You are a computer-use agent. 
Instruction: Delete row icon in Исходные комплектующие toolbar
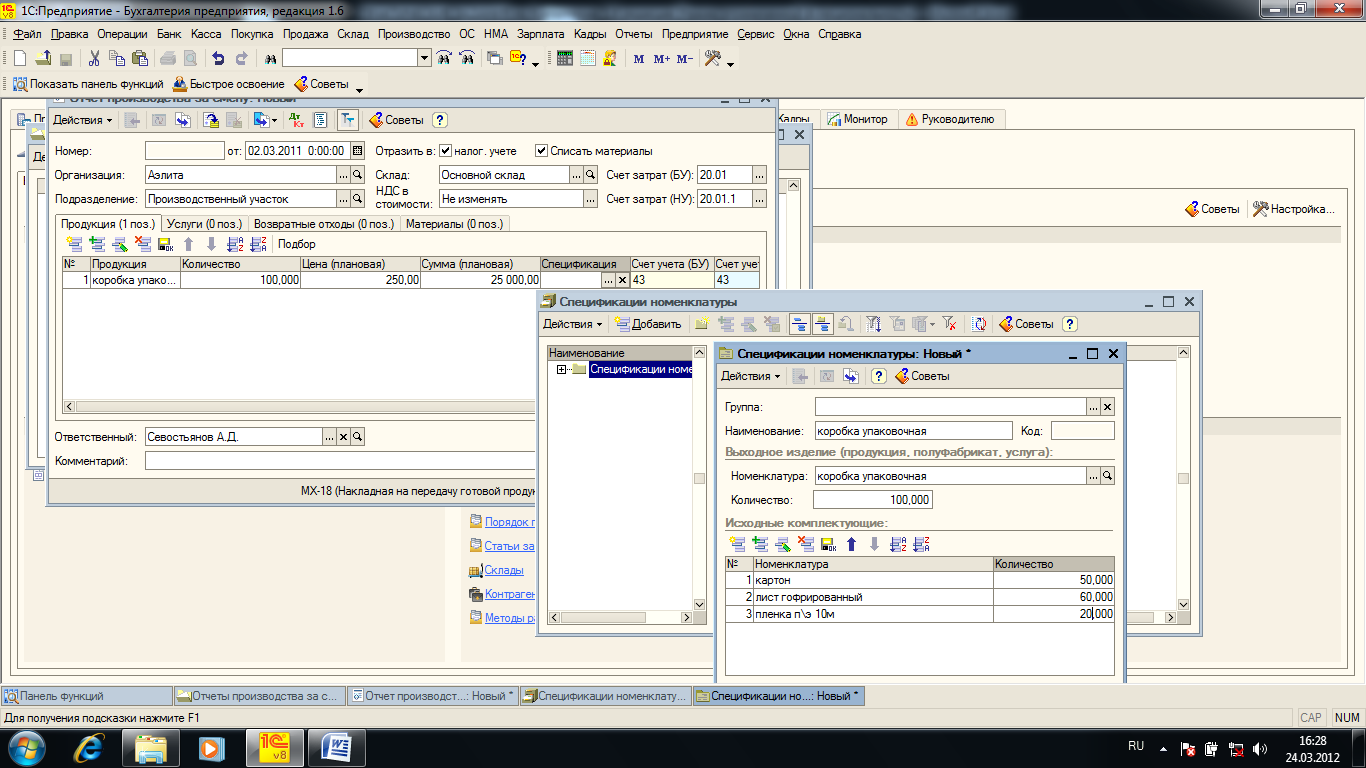point(806,544)
